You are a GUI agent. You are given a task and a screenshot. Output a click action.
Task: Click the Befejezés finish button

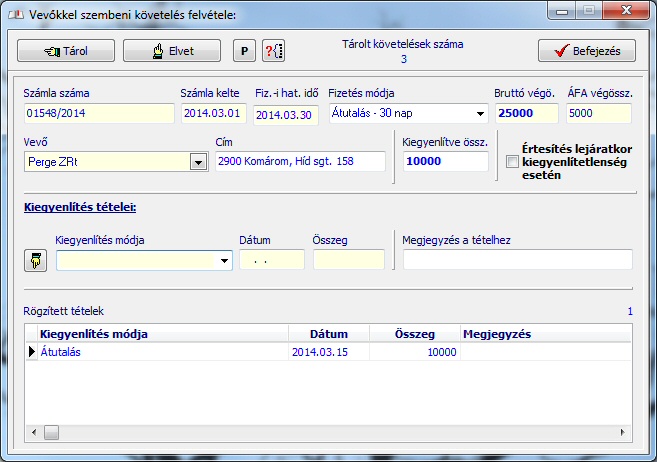[x=587, y=51]
